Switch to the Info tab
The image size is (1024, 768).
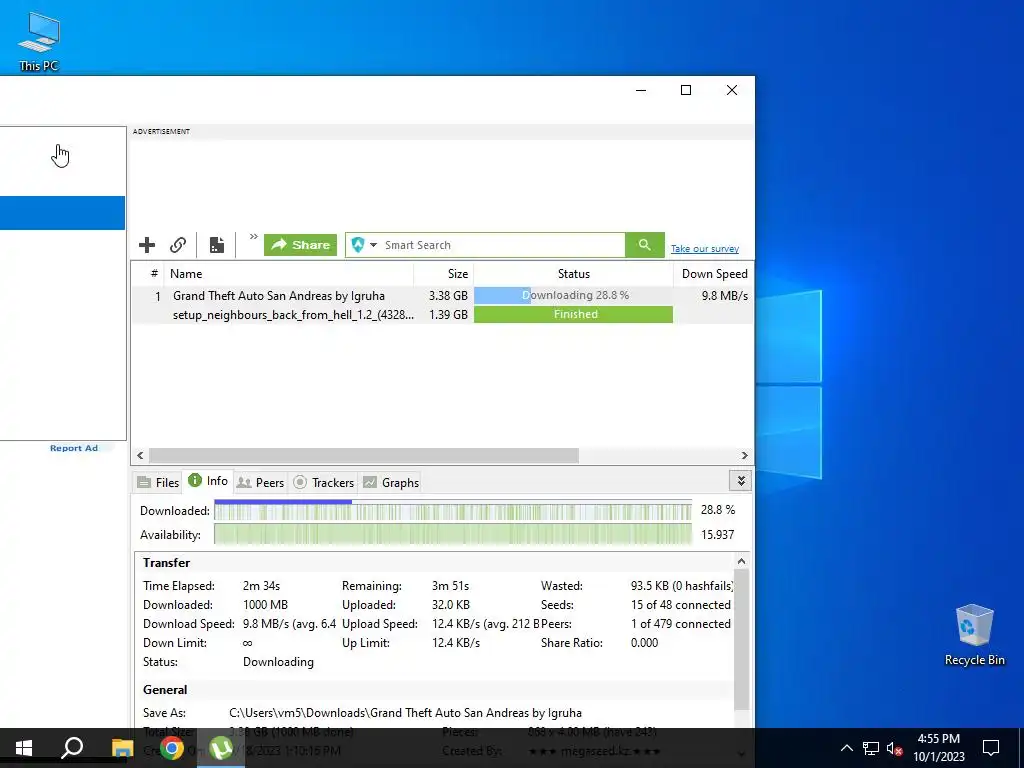[208, 481]
